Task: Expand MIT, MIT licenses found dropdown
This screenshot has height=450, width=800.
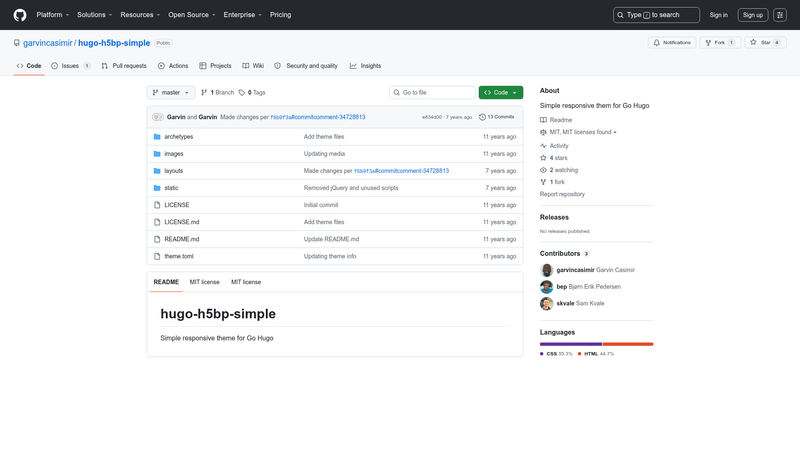Action: point(583,132)
